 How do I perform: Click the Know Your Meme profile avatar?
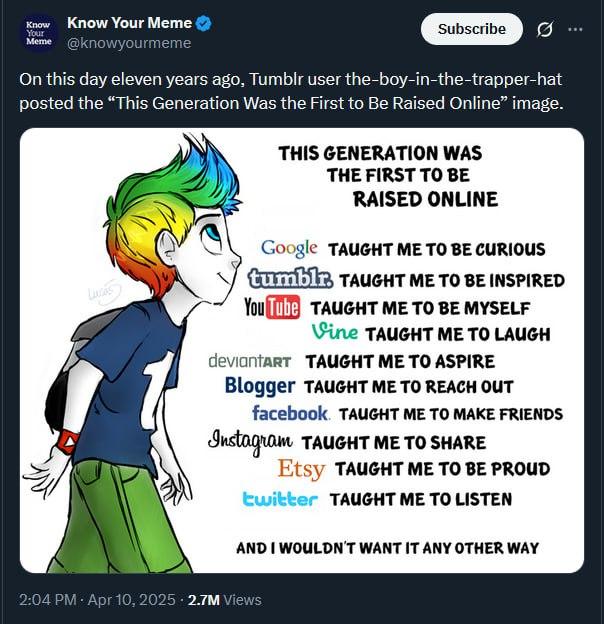coord(39,32)
